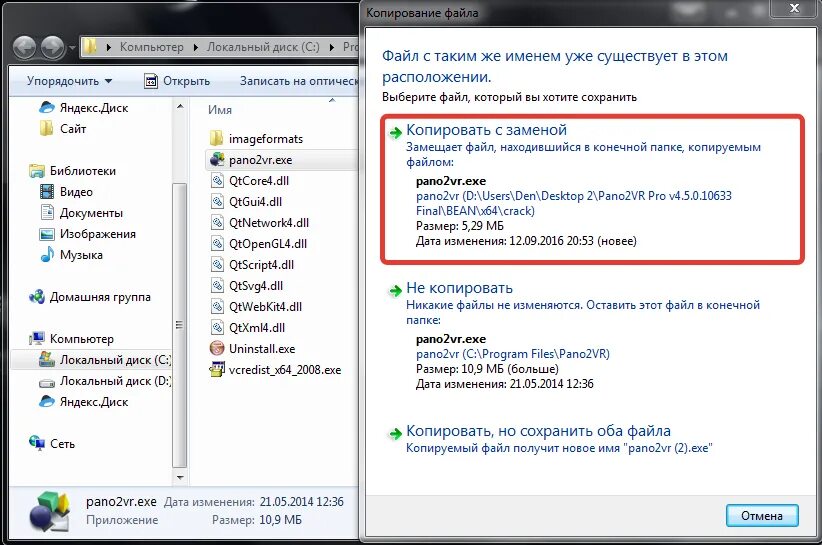Open the recent locations dropdown arrow

pyautogui.click(x=72, y=48)
